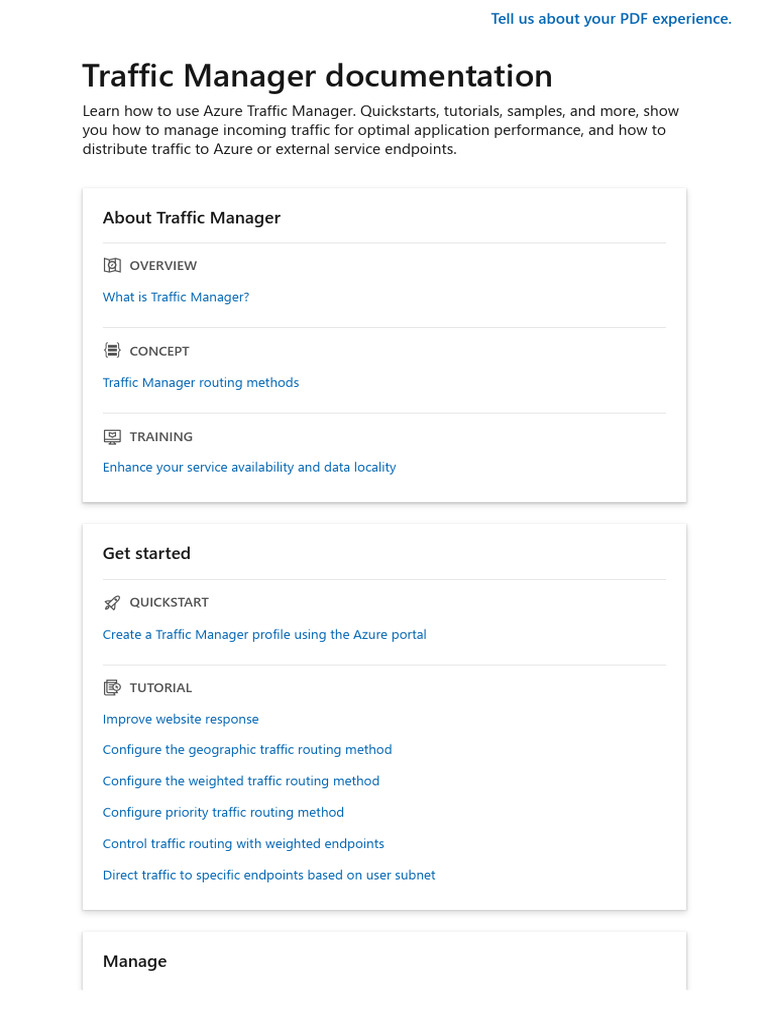Open Configure the geographic traffic routing method
Image resolution: width=768 pixels, height=1024 pixels.
pos(247,750)
